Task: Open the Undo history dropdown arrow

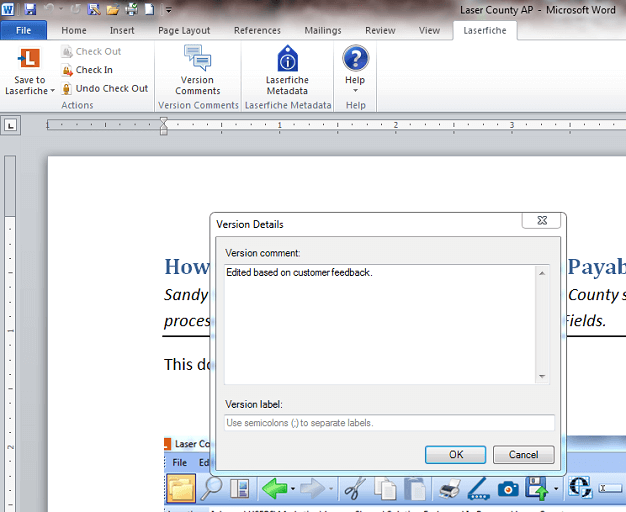Action: (x=61, y=9)
